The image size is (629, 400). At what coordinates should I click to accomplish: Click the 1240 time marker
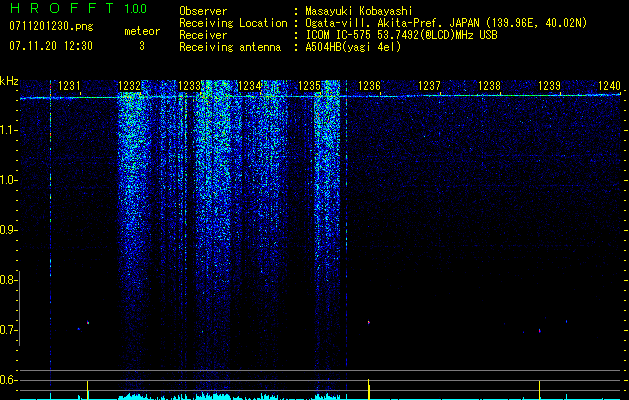click(x=609, y=86)
